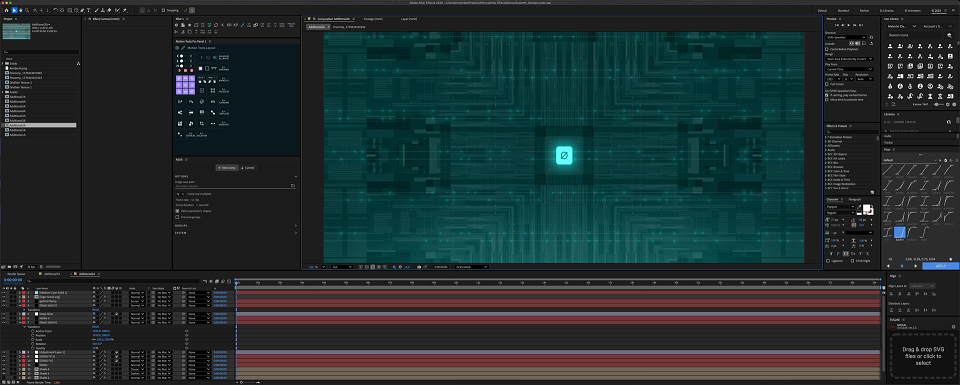Collapse the Transform group of layer 7
This screenshot has height=385, width=960.
coord(24,327)
